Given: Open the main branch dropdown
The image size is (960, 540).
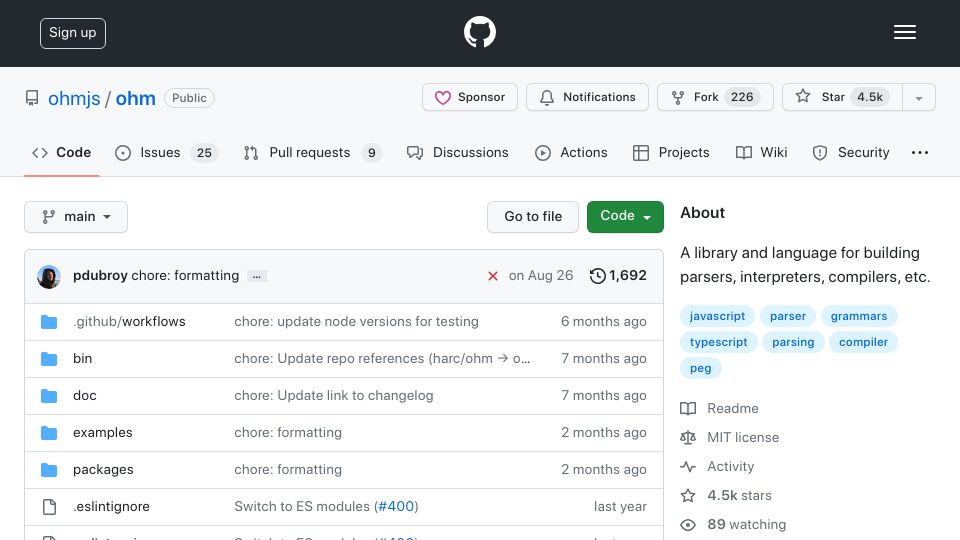Looking at the screenshot, I should coord(76,217).
